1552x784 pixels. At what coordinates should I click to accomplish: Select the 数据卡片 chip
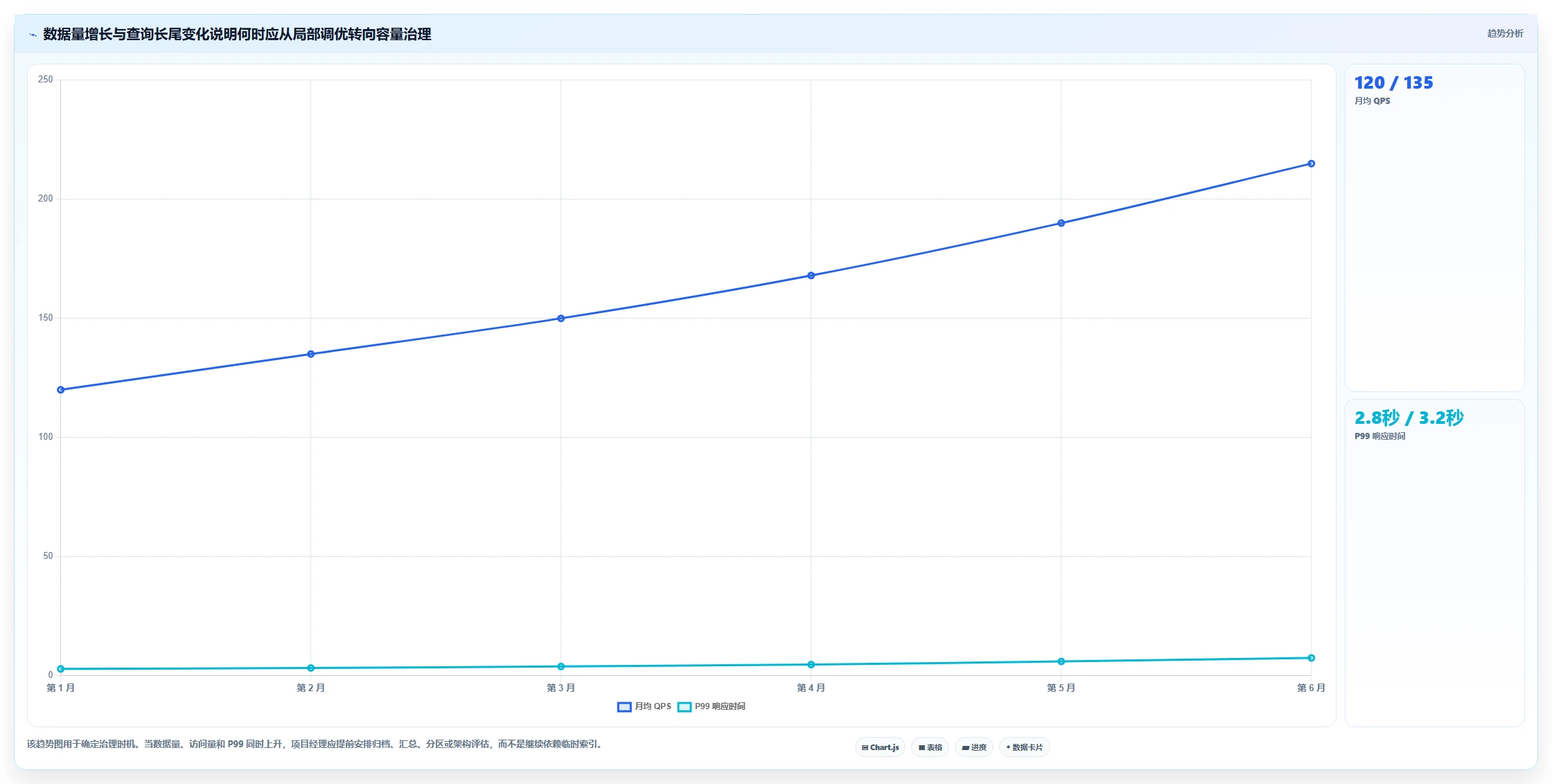(x=1025, y=747)
